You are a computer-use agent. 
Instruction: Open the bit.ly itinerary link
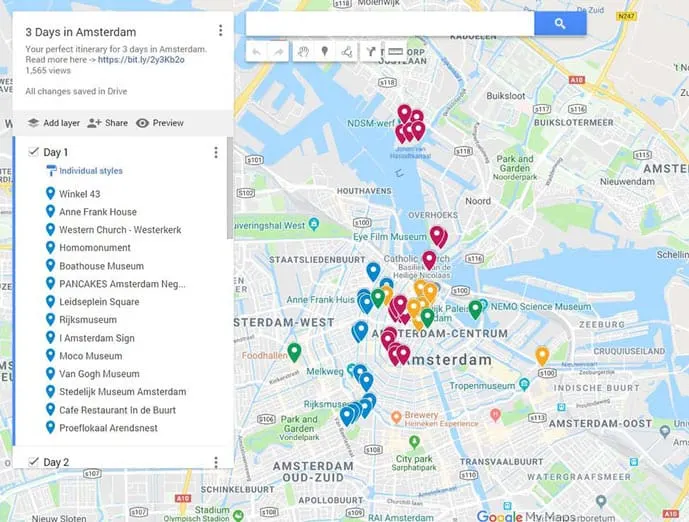click(141, 60)
